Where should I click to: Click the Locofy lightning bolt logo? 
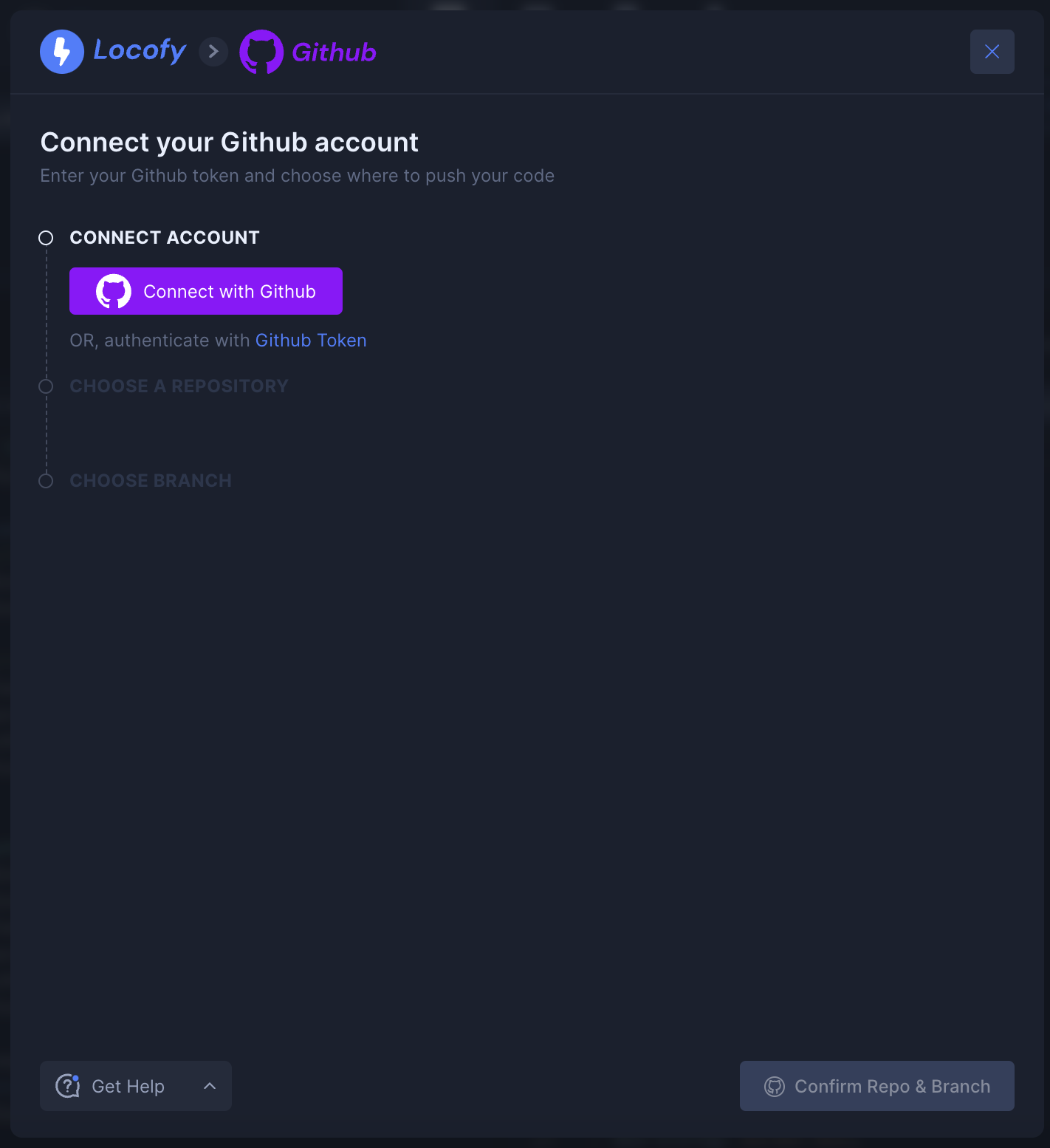[x=62, y=52]
